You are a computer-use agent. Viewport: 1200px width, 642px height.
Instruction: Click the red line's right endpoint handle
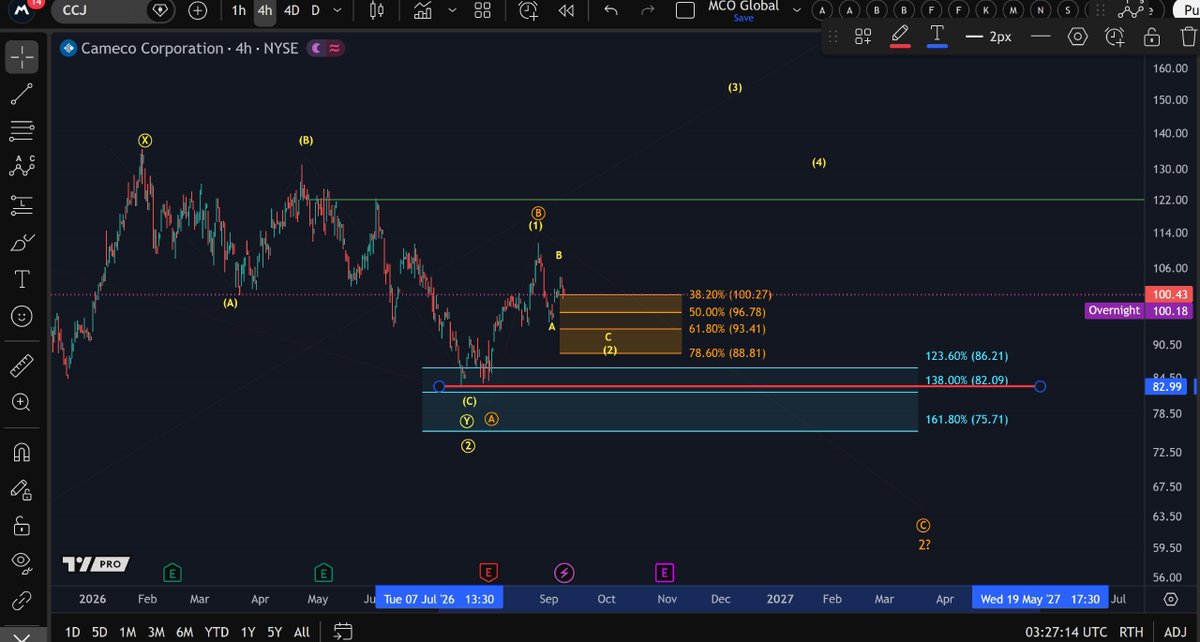1040,386
